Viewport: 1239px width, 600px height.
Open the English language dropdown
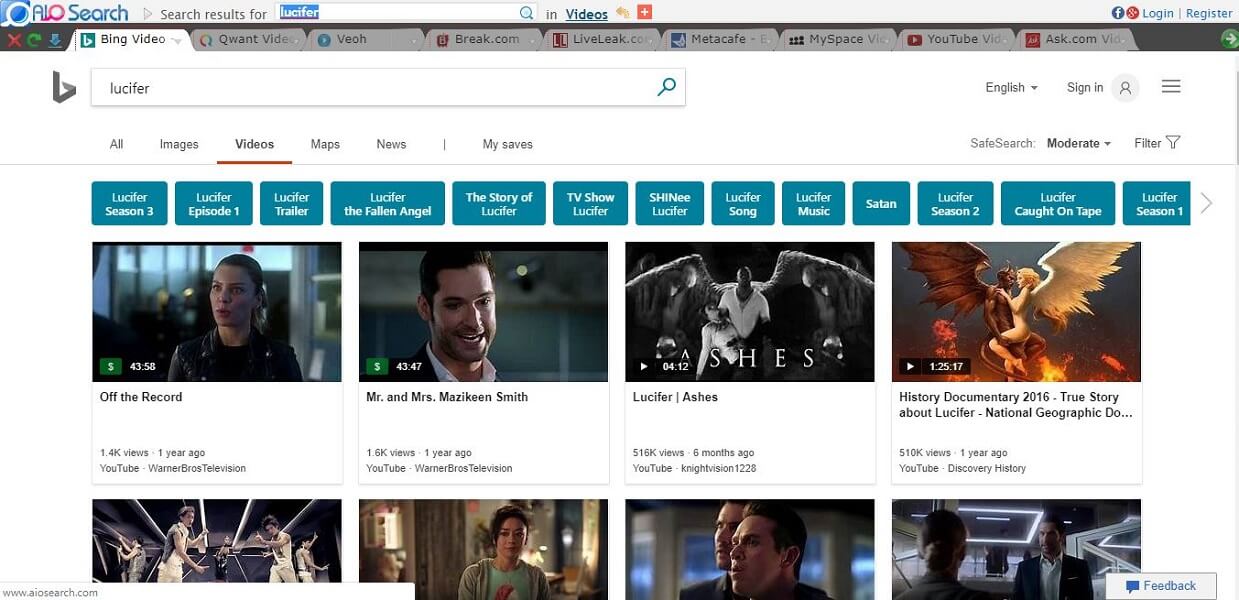(1011, 88)
